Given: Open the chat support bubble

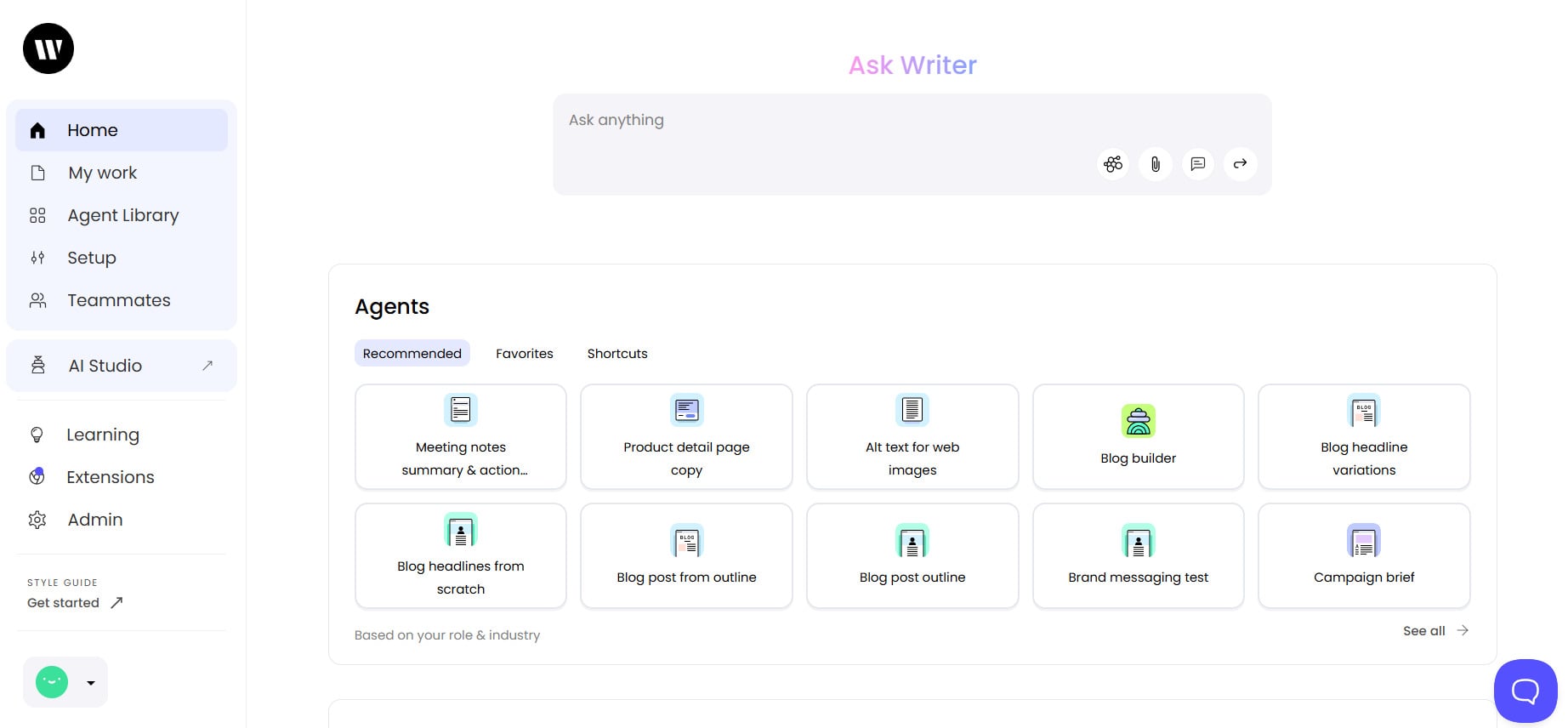Looking at the screenshot, I should [x=1525, y=691].
